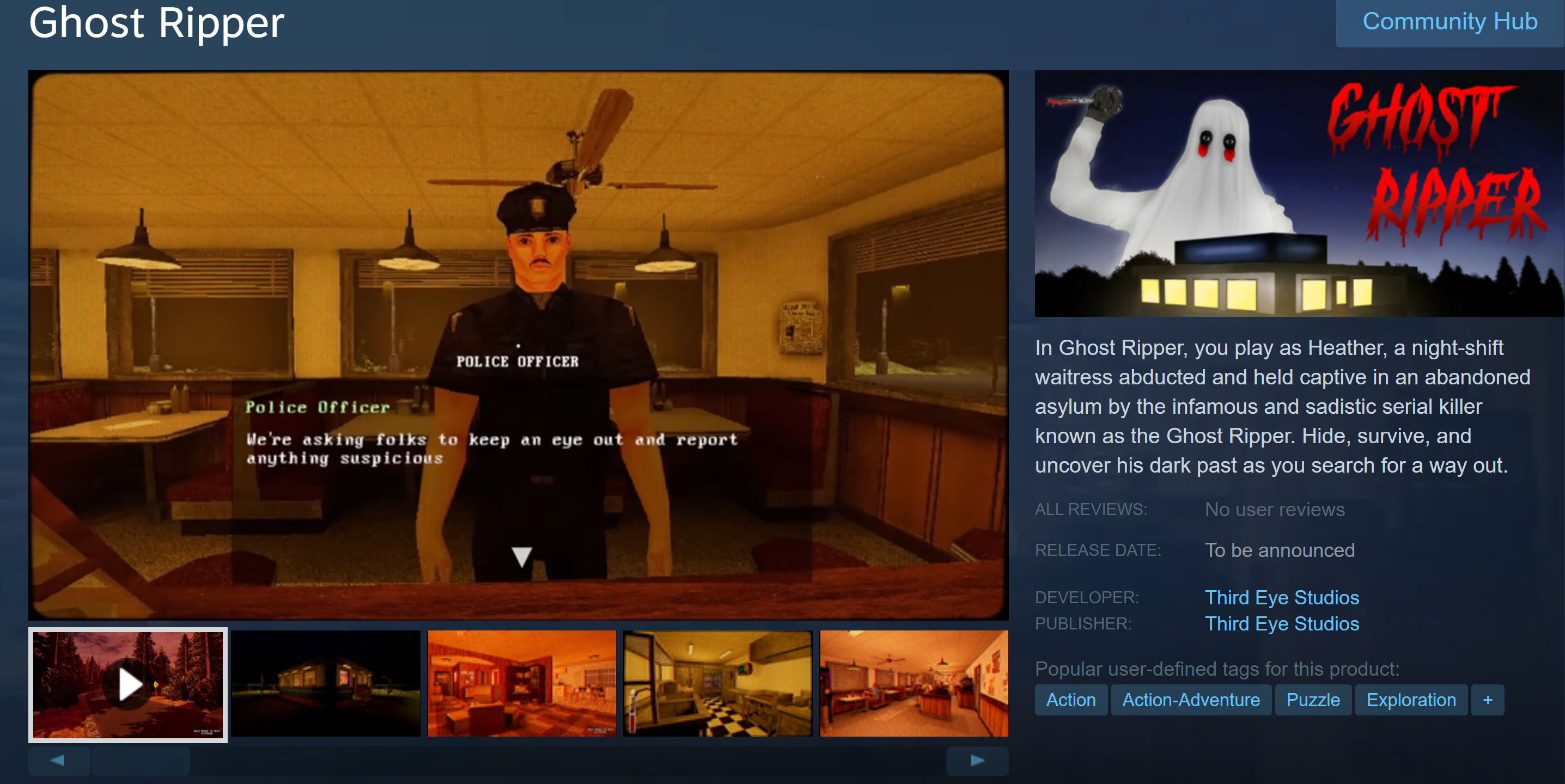Click the Ghost Ripper header capsule image

[1300, 193]
